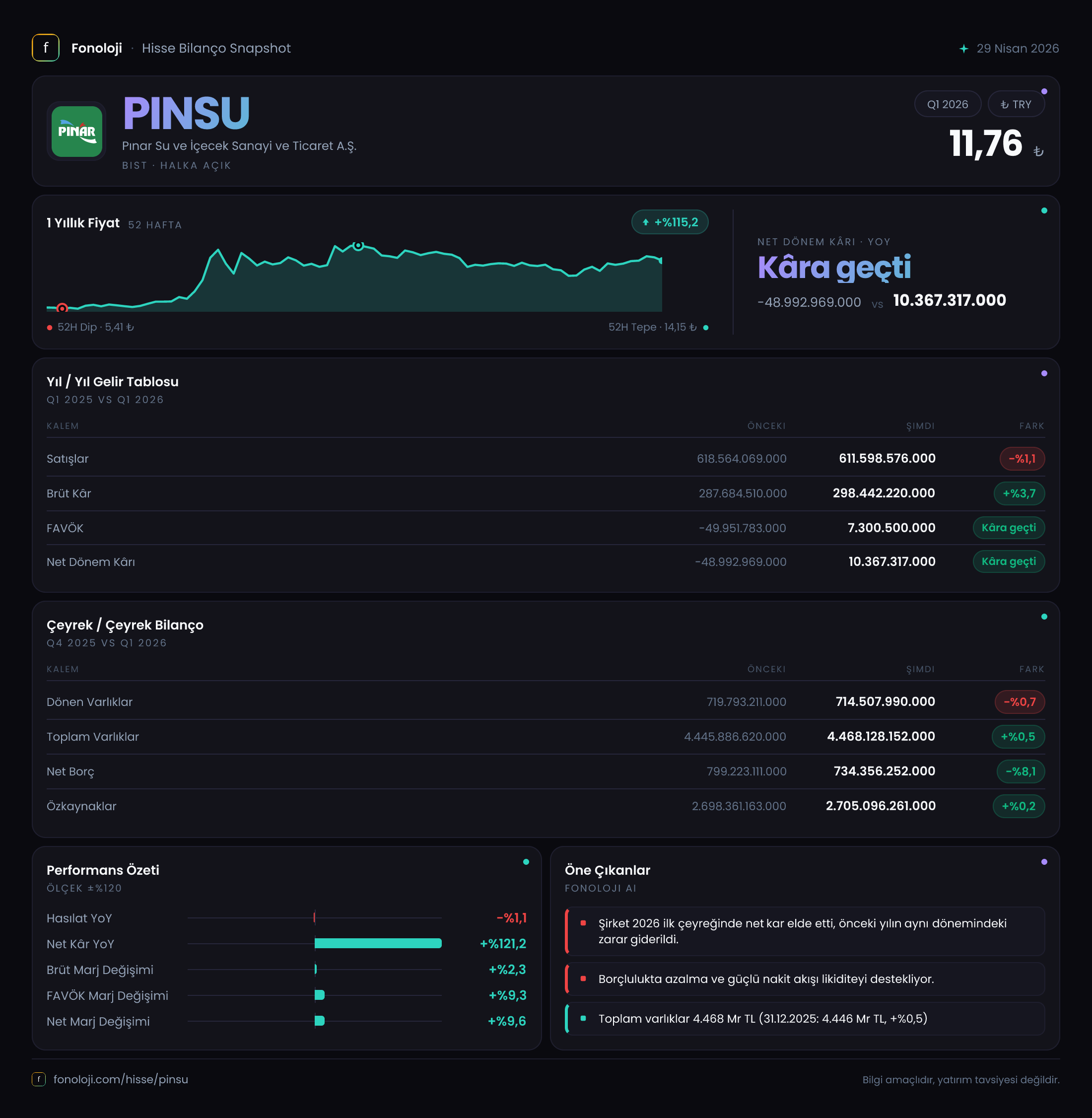Screen dimensions: 1092x1118
Task: Click the Fonoloji brand name
Action: [x=96, y=48]
